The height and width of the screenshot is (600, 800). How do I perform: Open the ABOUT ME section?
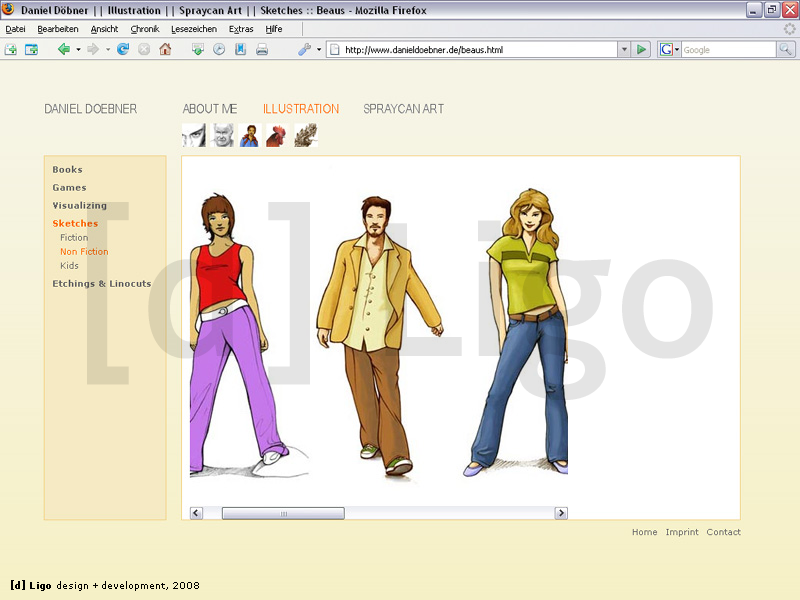coord(210,109)
